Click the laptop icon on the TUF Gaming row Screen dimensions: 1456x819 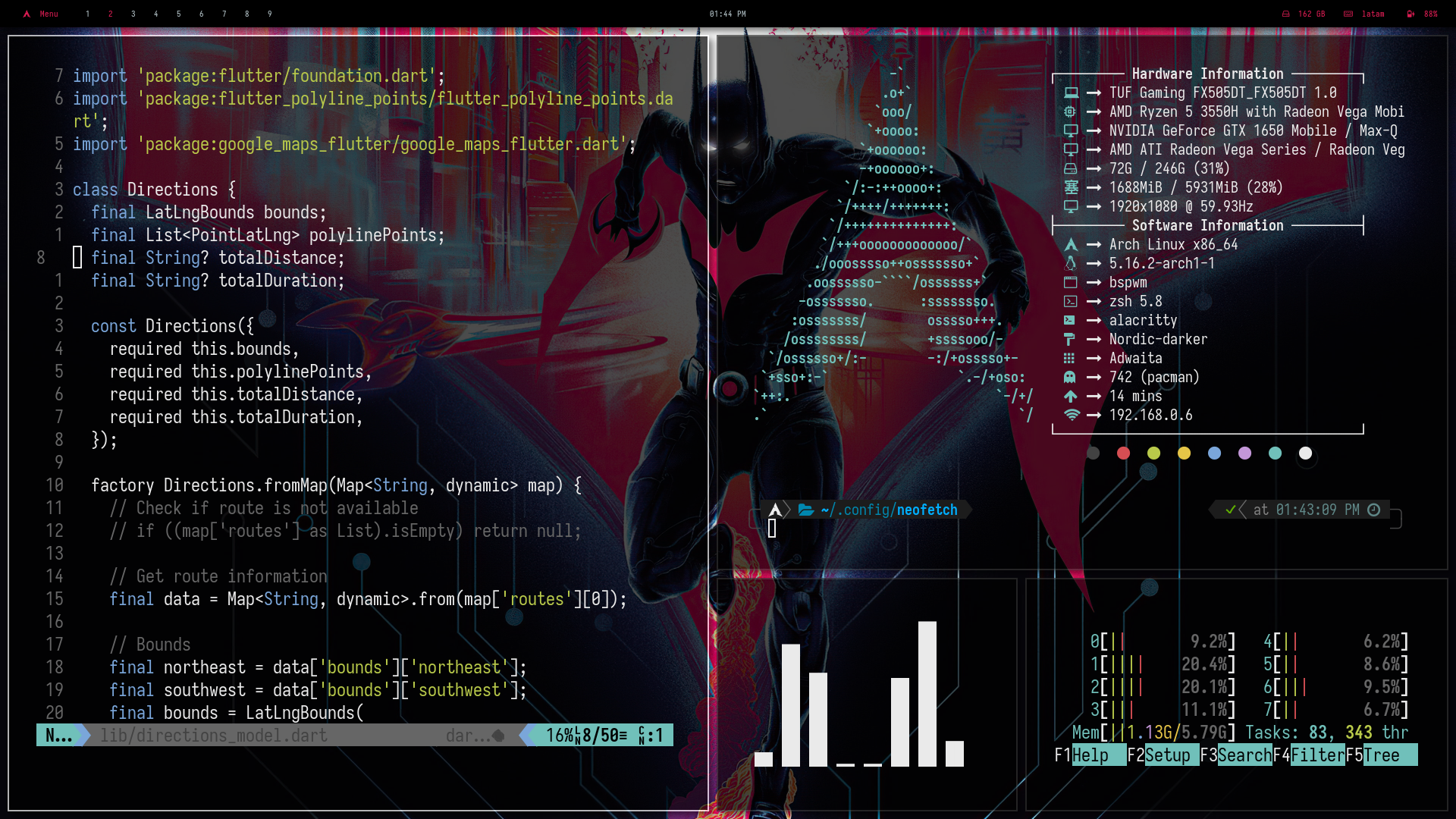point(1071,93)
